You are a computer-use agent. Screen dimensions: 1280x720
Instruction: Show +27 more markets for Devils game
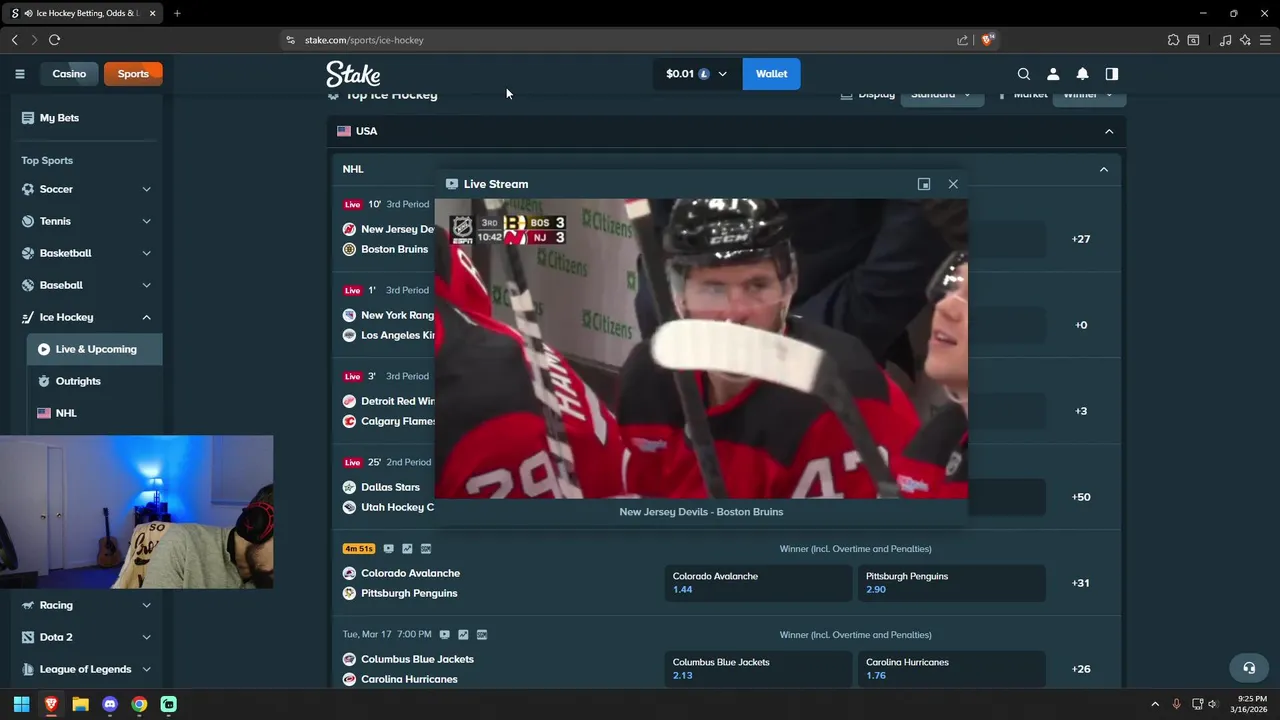[1081, 239]
